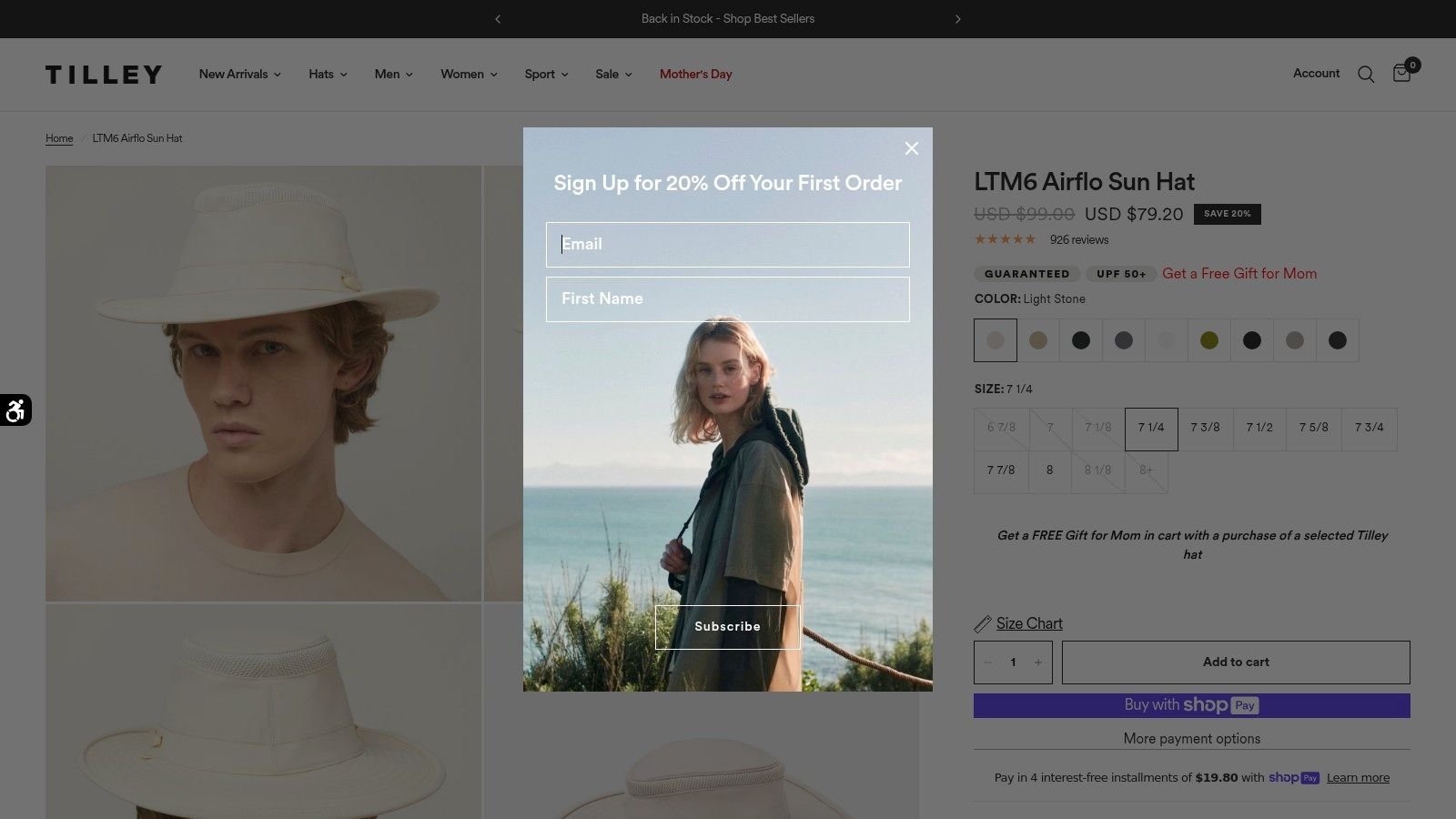Expand the Sale dropdown menu
The width and height of the screenshot is (1456, 819).
coord(613,75)
